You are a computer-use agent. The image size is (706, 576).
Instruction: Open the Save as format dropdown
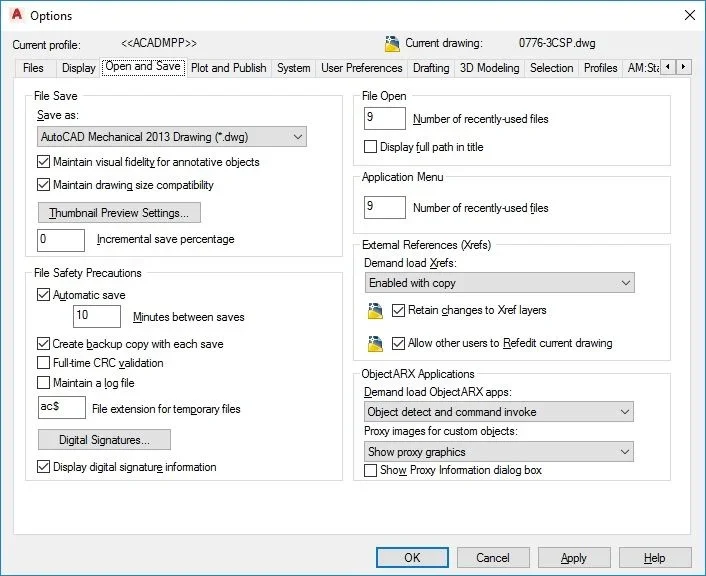pos(172,137)
